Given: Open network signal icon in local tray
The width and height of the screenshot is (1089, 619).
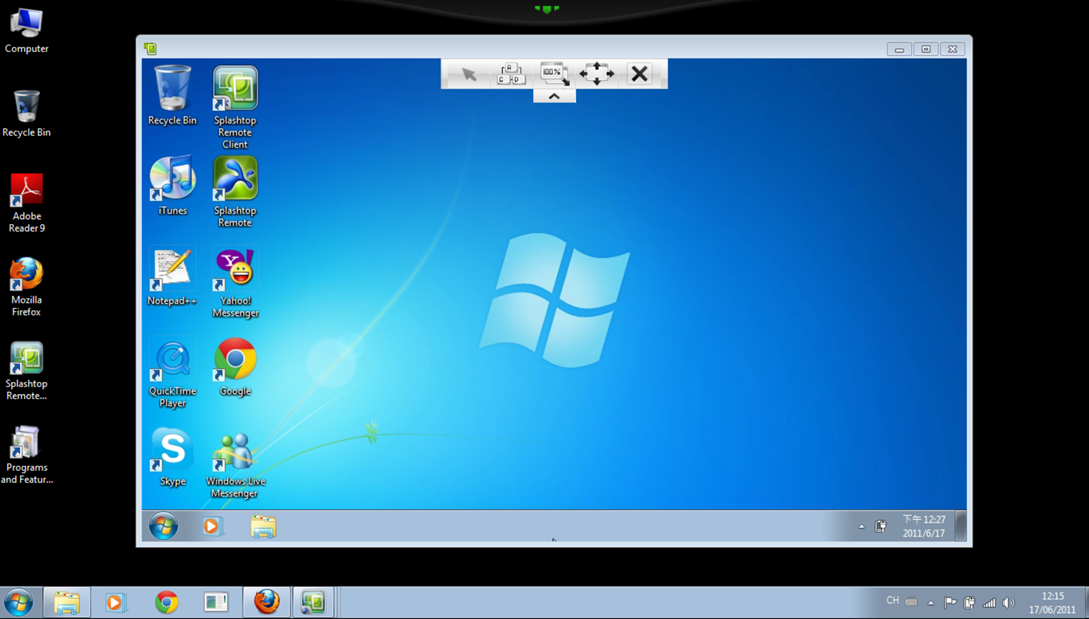Looking at the screenshot, I should pos(989,602).
